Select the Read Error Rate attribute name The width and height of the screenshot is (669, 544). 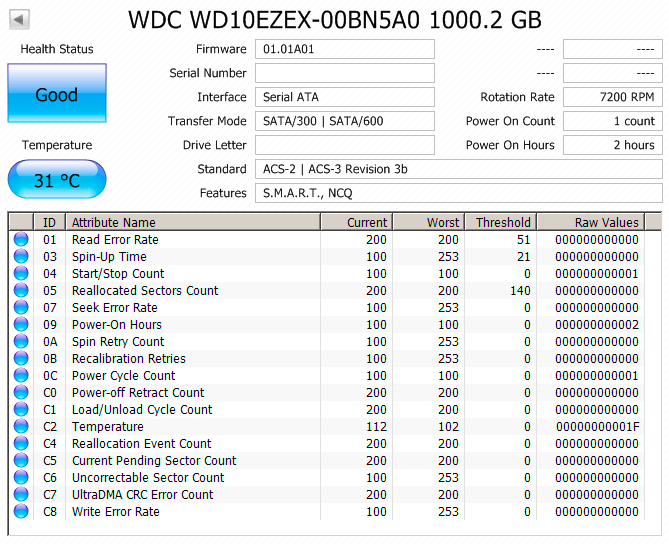click(115, 239)
